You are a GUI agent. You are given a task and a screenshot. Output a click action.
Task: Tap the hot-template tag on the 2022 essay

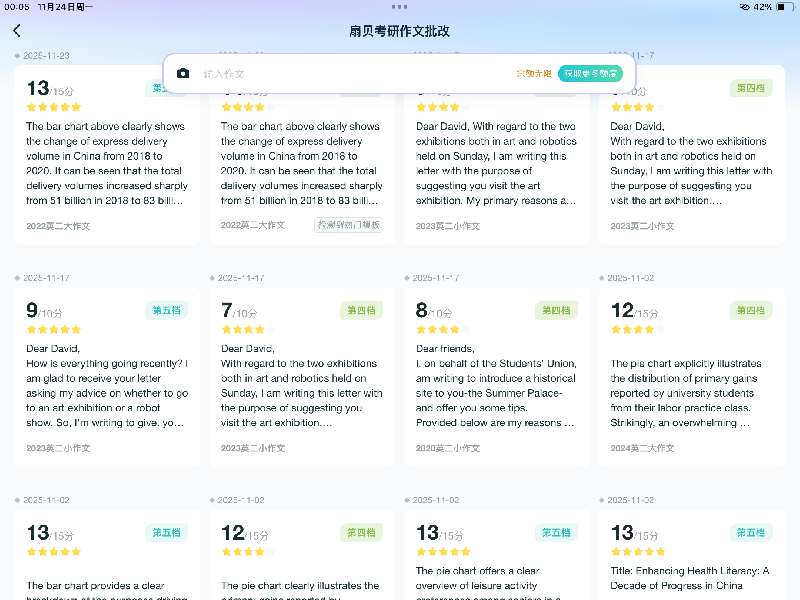348,225
